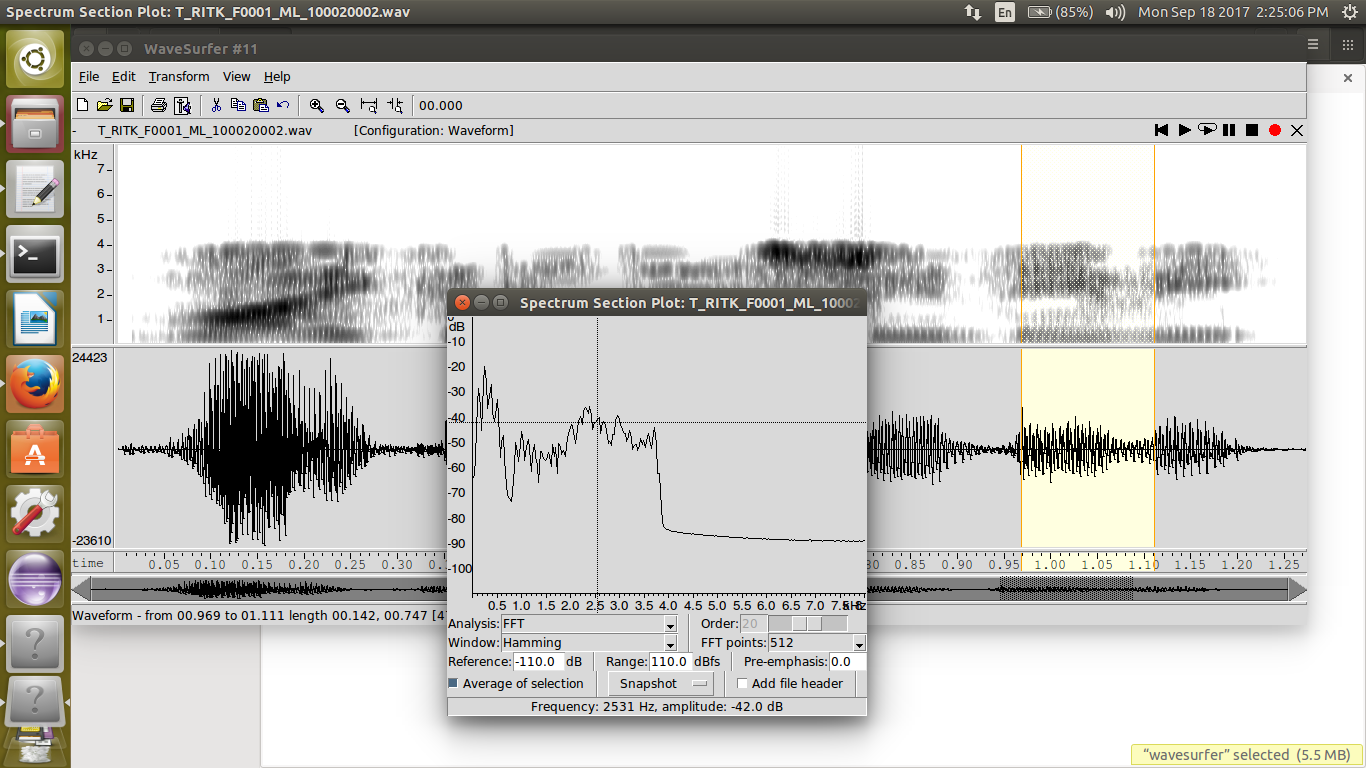Undo the last edit with the arrow icon
The height and width of the screenshot is (768, 1366).
pos(283,105)
